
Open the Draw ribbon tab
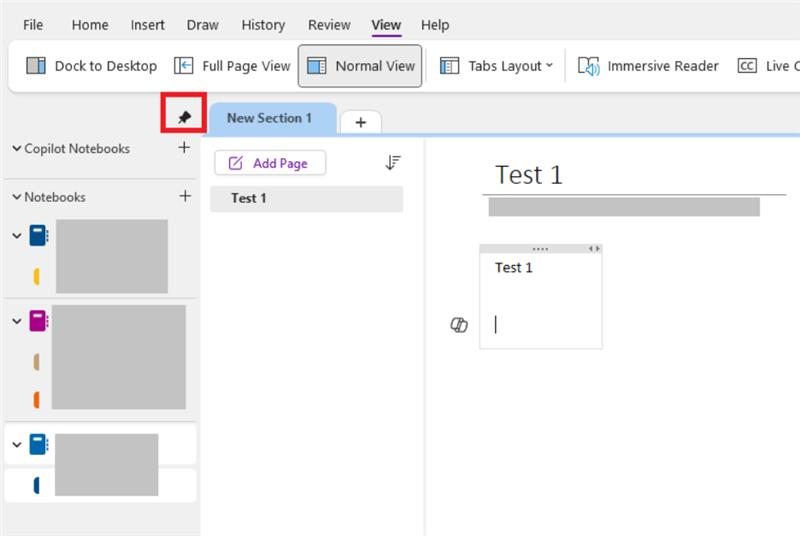click(203, 24)
